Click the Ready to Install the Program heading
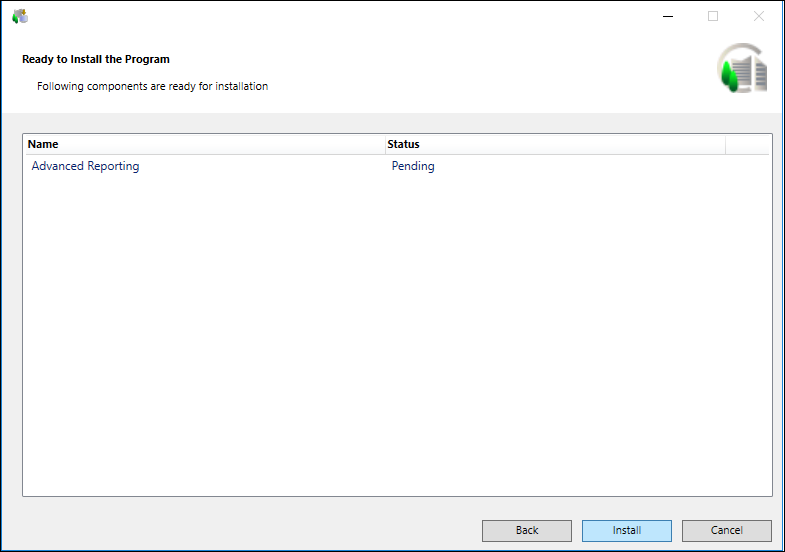Screen dimensions: 785x552 click(x=96, y=59)
